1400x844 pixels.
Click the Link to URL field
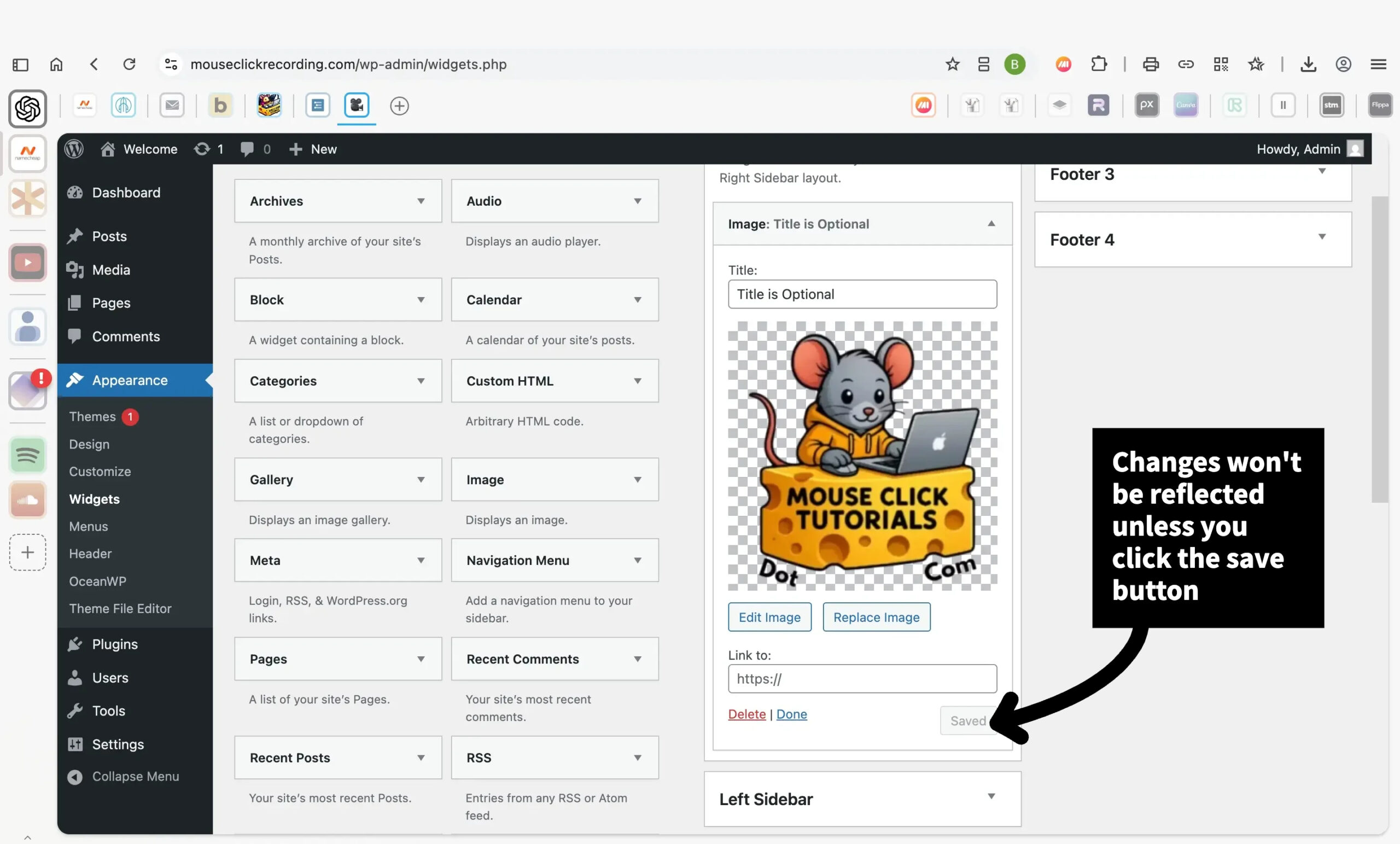pyautogui.click(x=862, y=679)
